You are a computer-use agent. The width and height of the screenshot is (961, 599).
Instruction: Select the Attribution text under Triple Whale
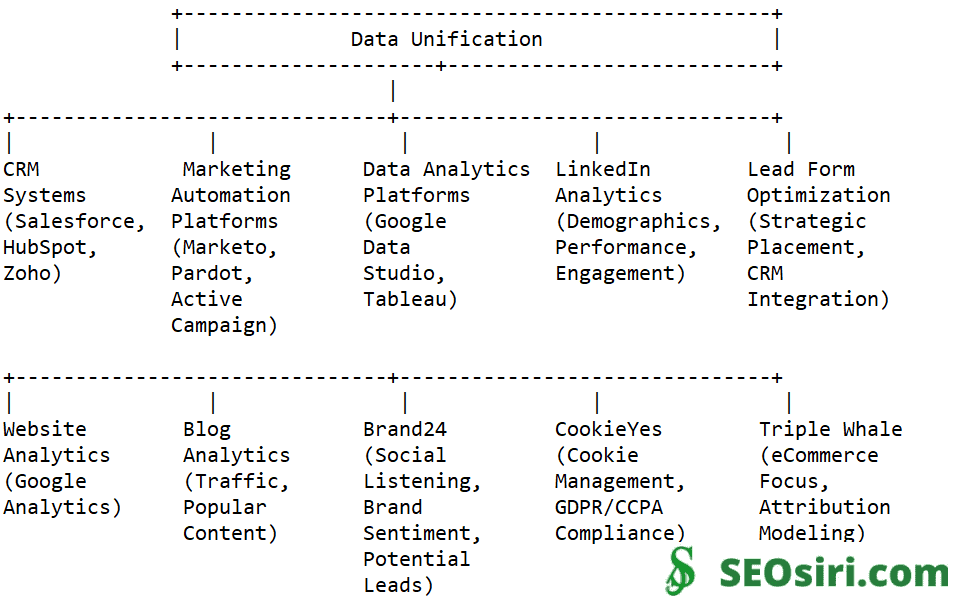[x=824, y=507]
